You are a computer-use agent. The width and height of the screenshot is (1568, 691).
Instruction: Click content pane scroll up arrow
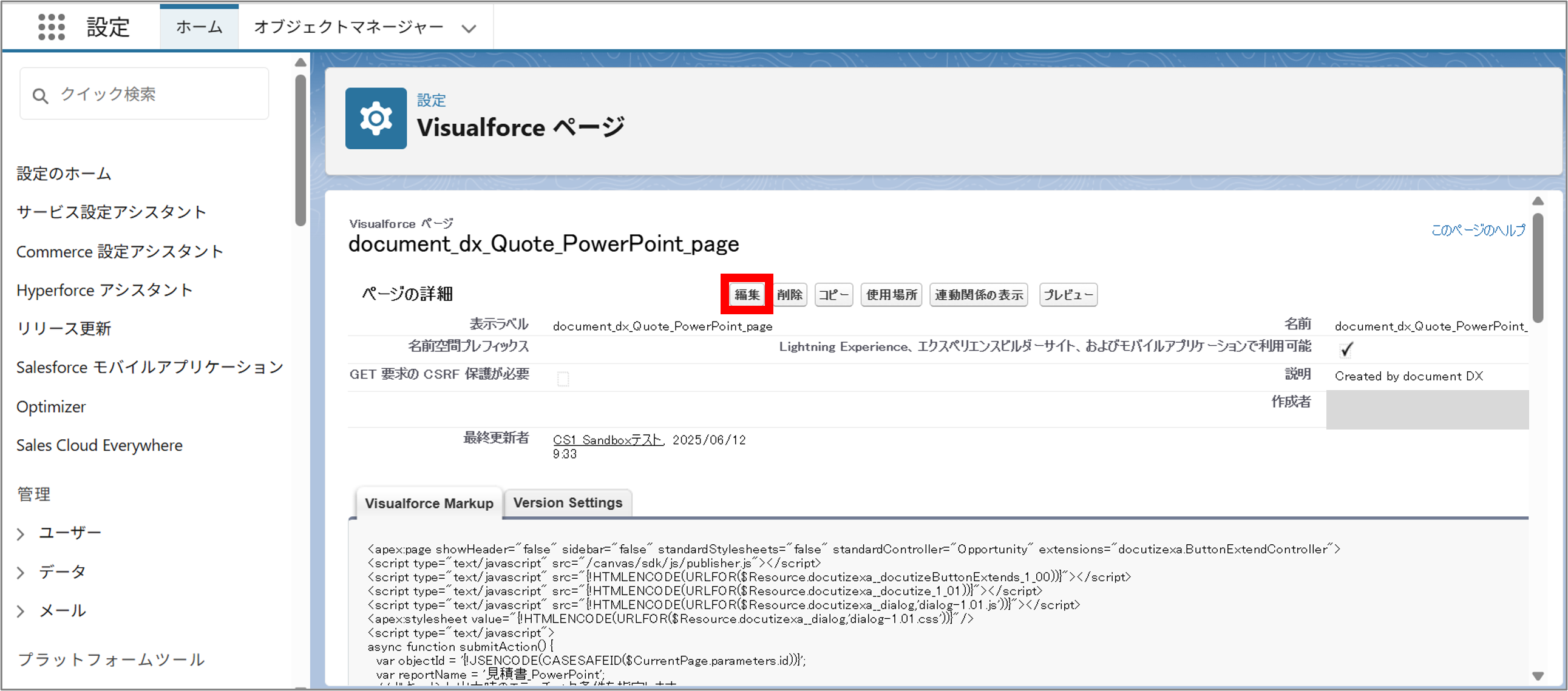point(1538,201)
